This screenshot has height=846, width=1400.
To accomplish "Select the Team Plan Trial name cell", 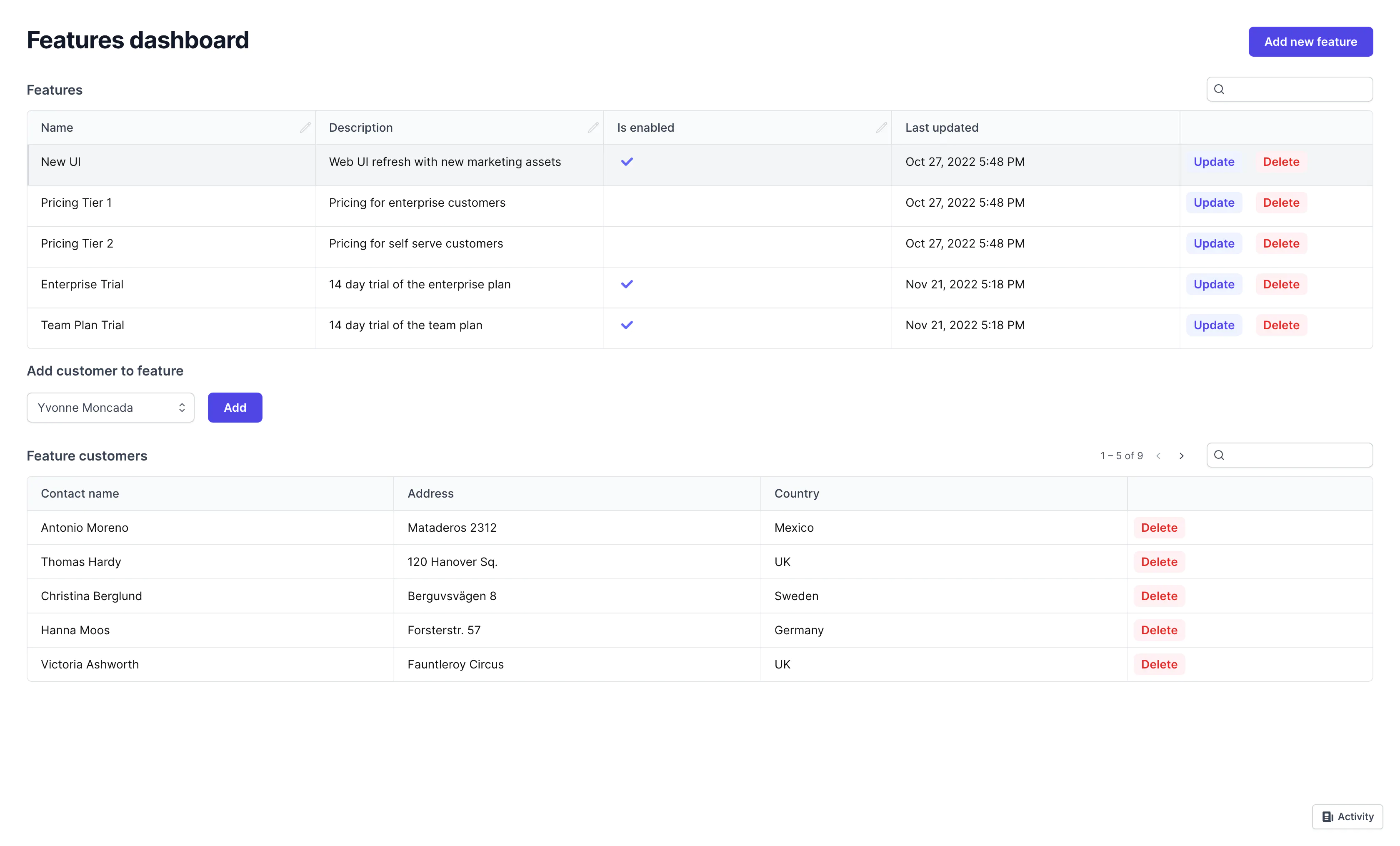I will pos(171,328).
